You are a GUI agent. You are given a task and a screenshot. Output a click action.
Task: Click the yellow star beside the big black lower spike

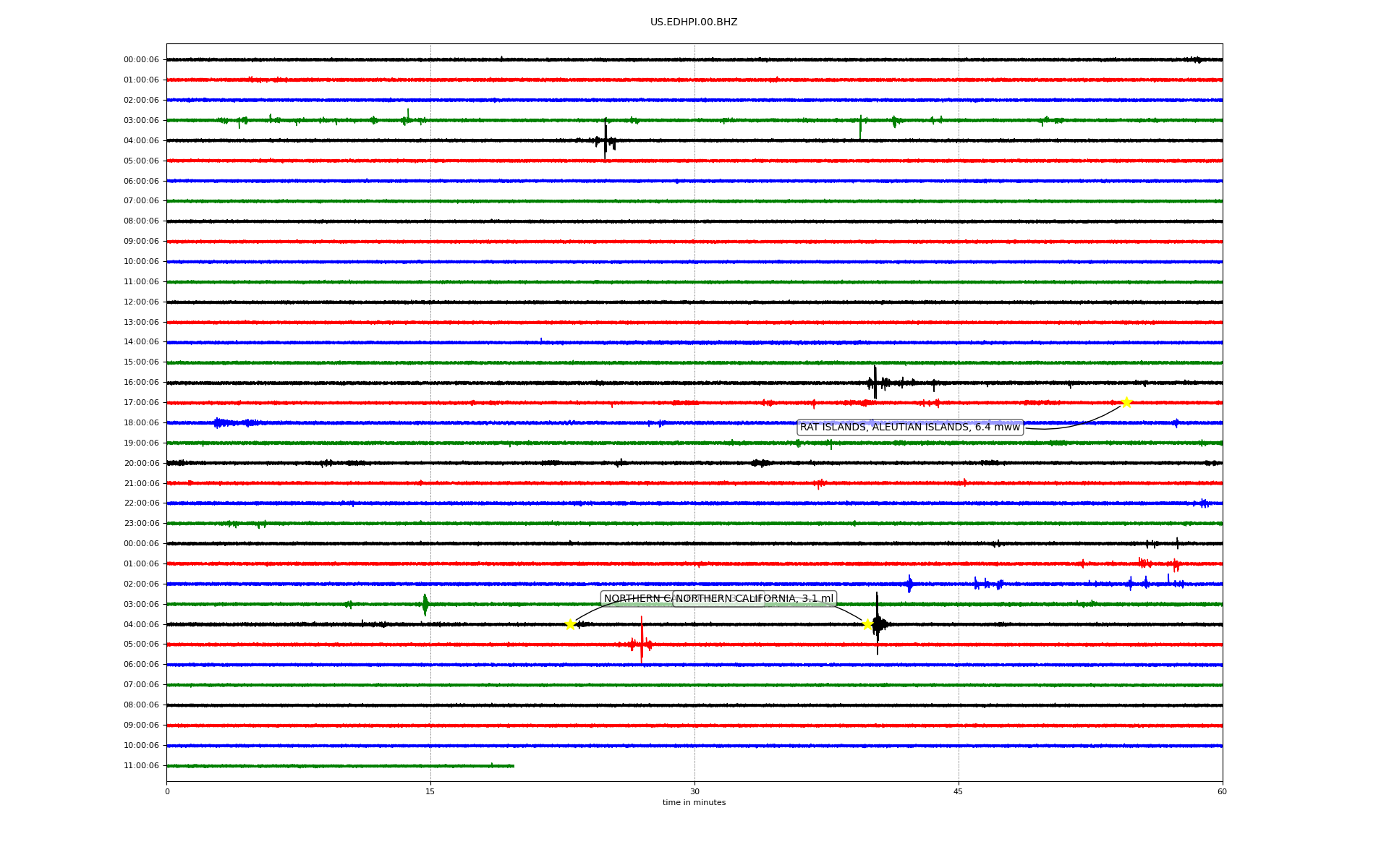point(867,624)
